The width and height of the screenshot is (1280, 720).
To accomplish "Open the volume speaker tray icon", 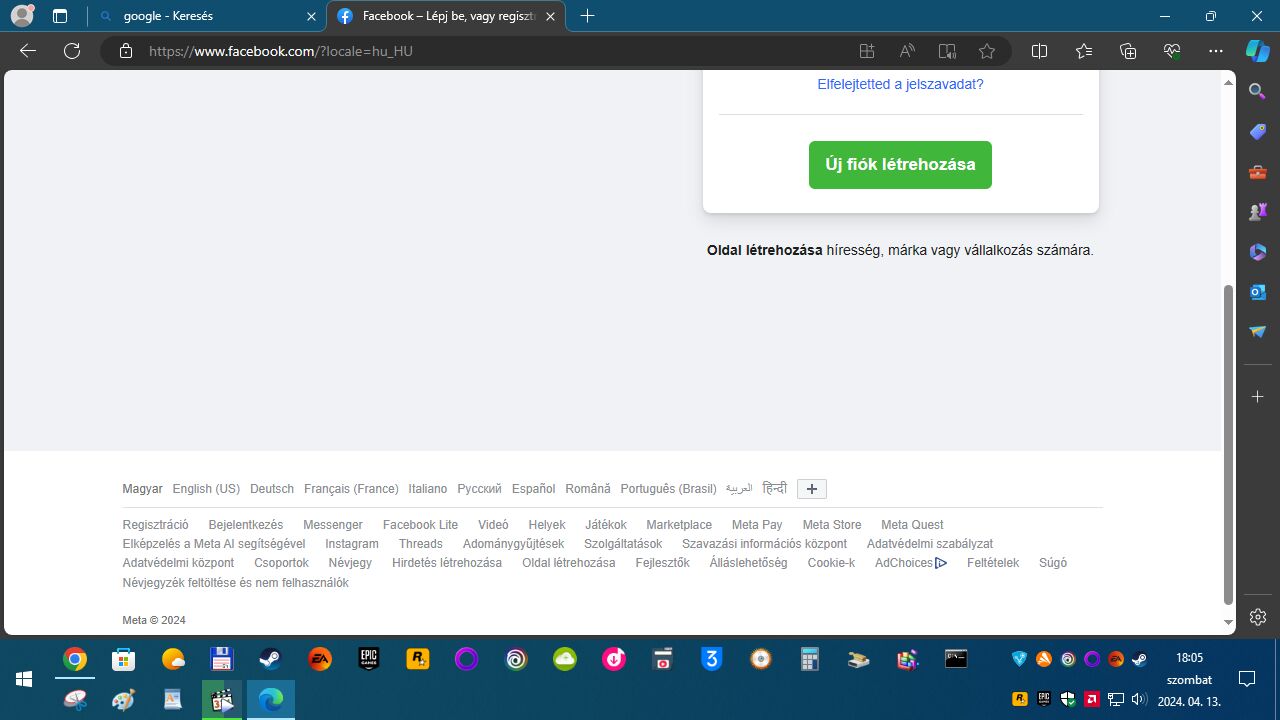I will (1139, 699).
